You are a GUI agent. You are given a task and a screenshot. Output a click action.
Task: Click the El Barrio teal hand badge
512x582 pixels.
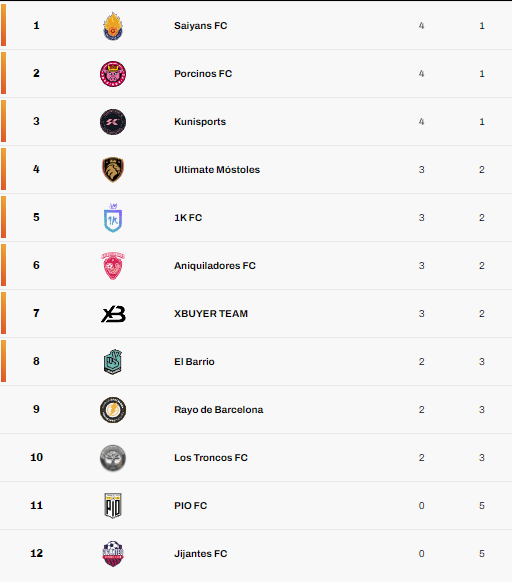click(x=113, y=362)
